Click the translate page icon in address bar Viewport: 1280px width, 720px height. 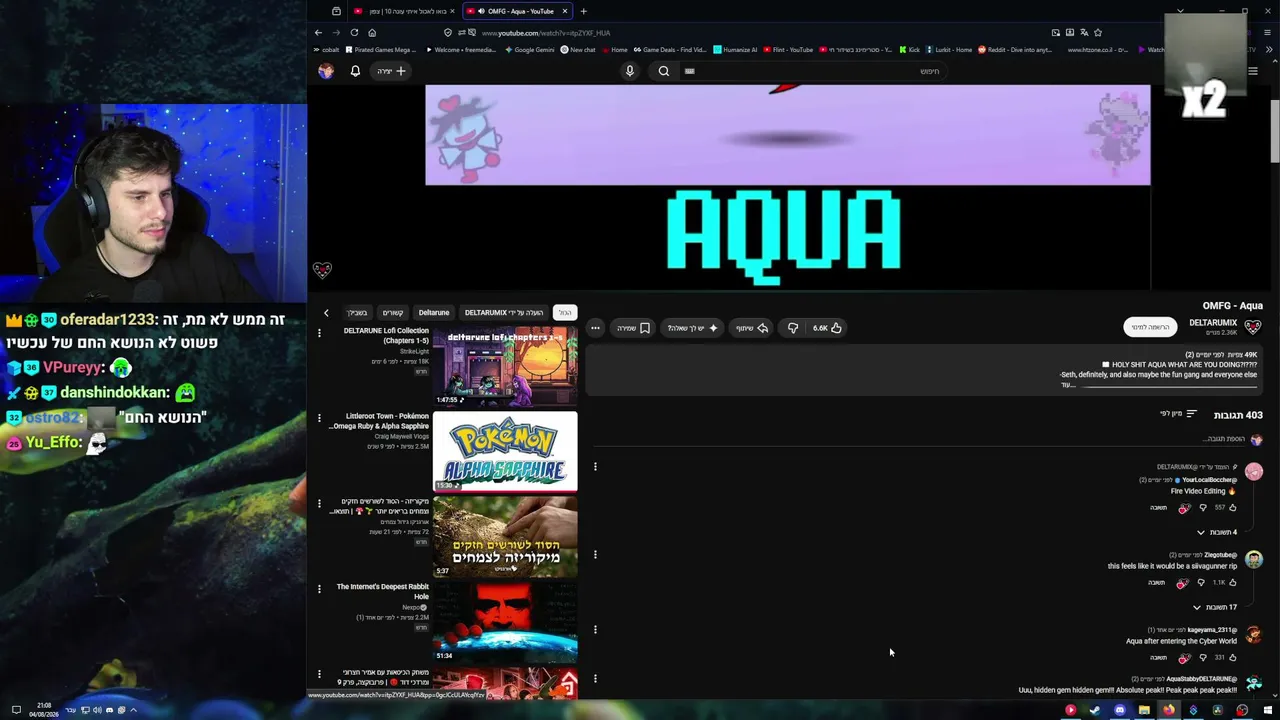(1084, 32)
